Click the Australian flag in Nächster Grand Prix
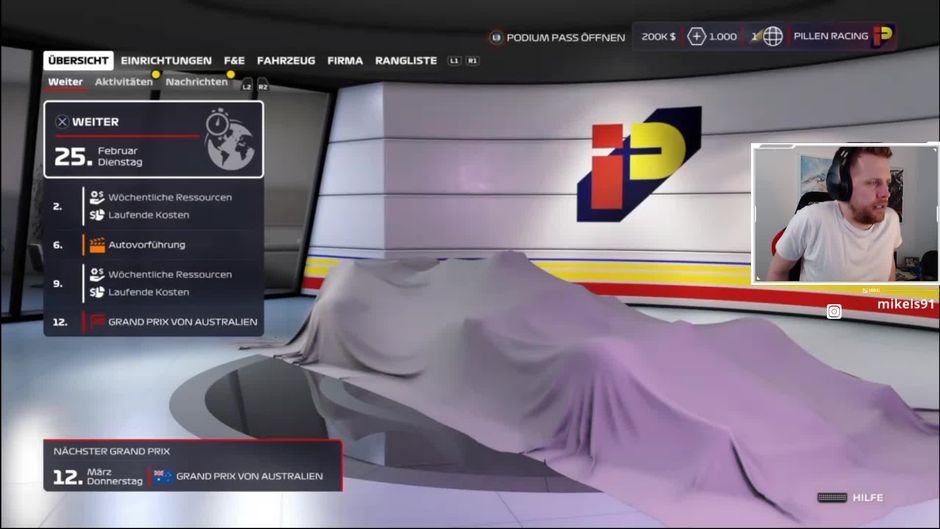940x529 pixels. pyautogui.click(x=162, y=476)
